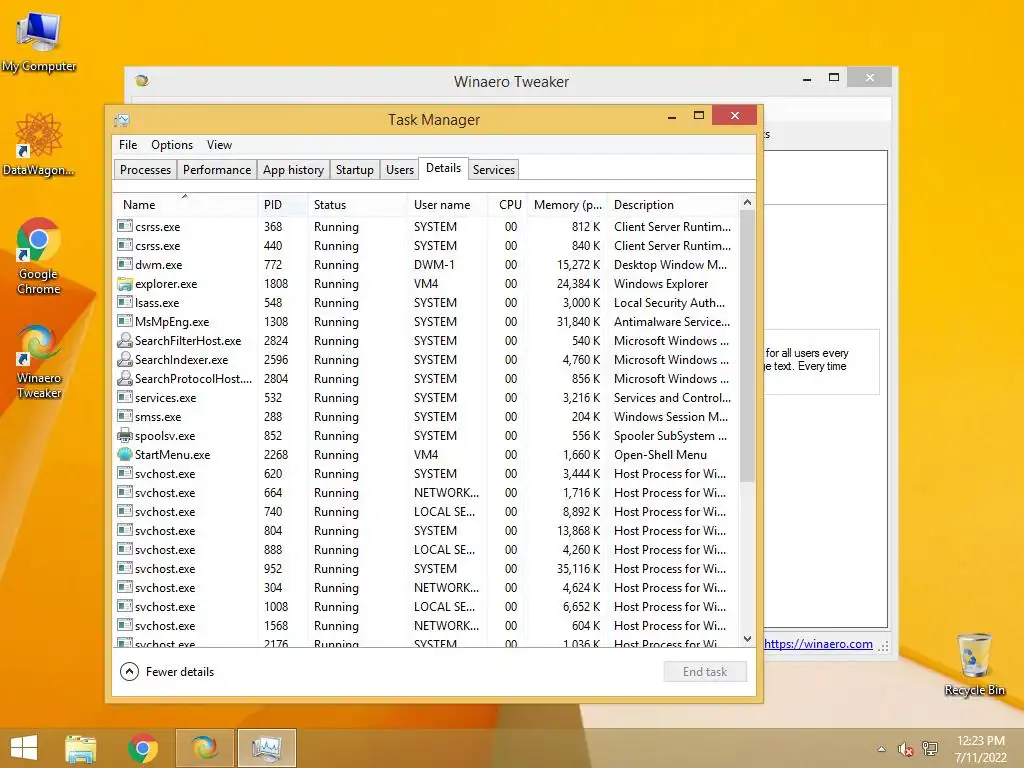Sort by the CPU column header
Screen dimensions: 1024x768
pos(508,204)
